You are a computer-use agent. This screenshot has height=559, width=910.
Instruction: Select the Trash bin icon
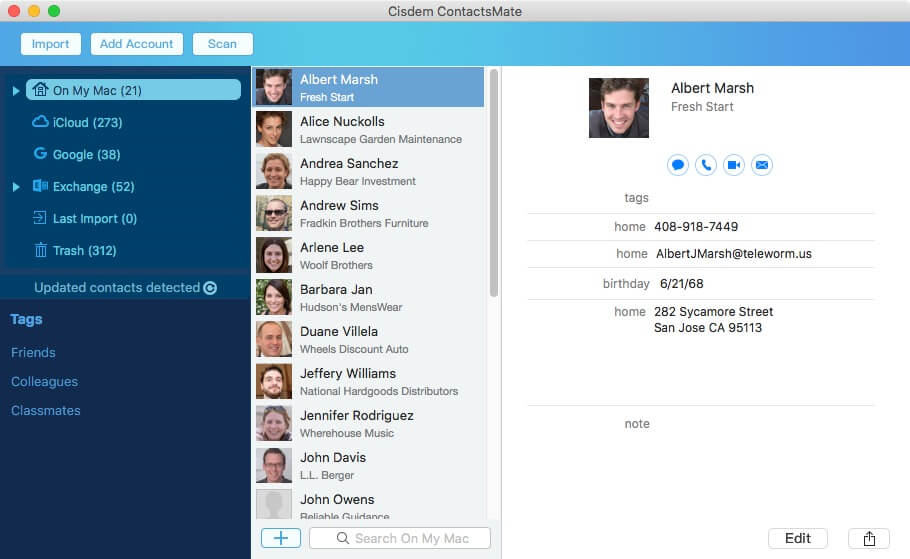point(40,250)
